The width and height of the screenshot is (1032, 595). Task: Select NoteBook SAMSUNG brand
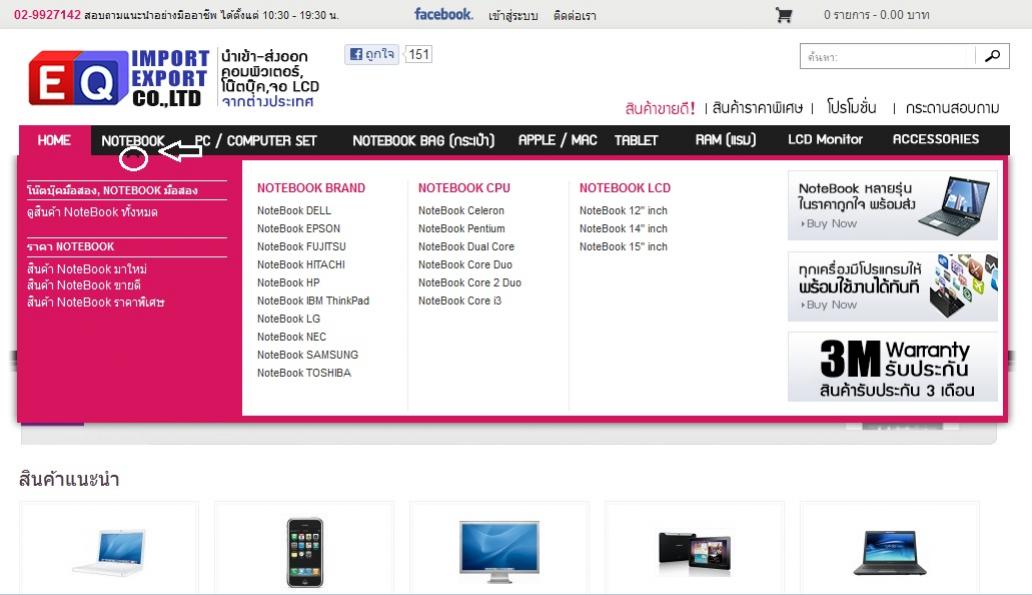tap(307, 355)
